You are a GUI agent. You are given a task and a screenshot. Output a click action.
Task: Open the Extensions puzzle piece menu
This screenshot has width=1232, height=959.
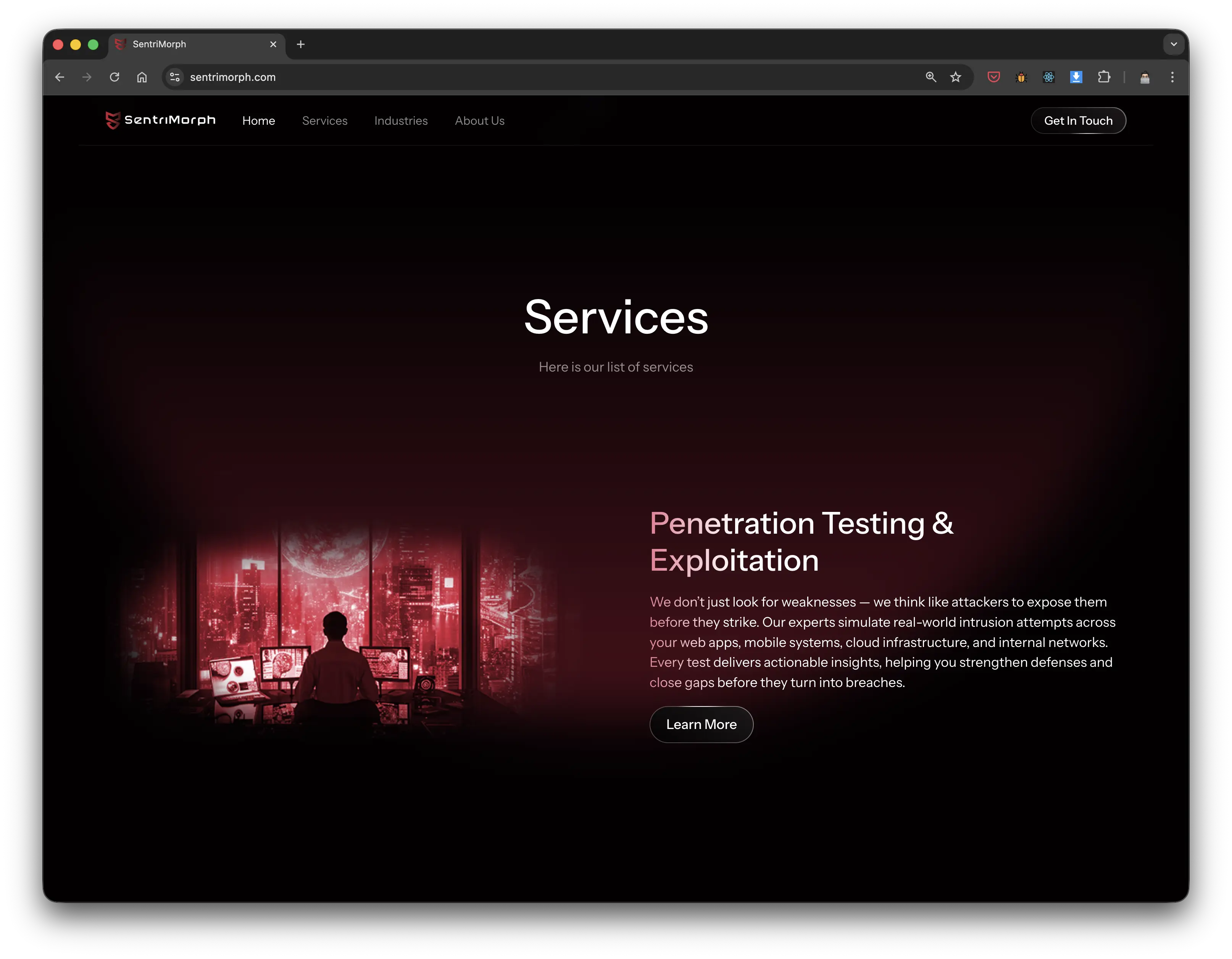[1104, 77]
